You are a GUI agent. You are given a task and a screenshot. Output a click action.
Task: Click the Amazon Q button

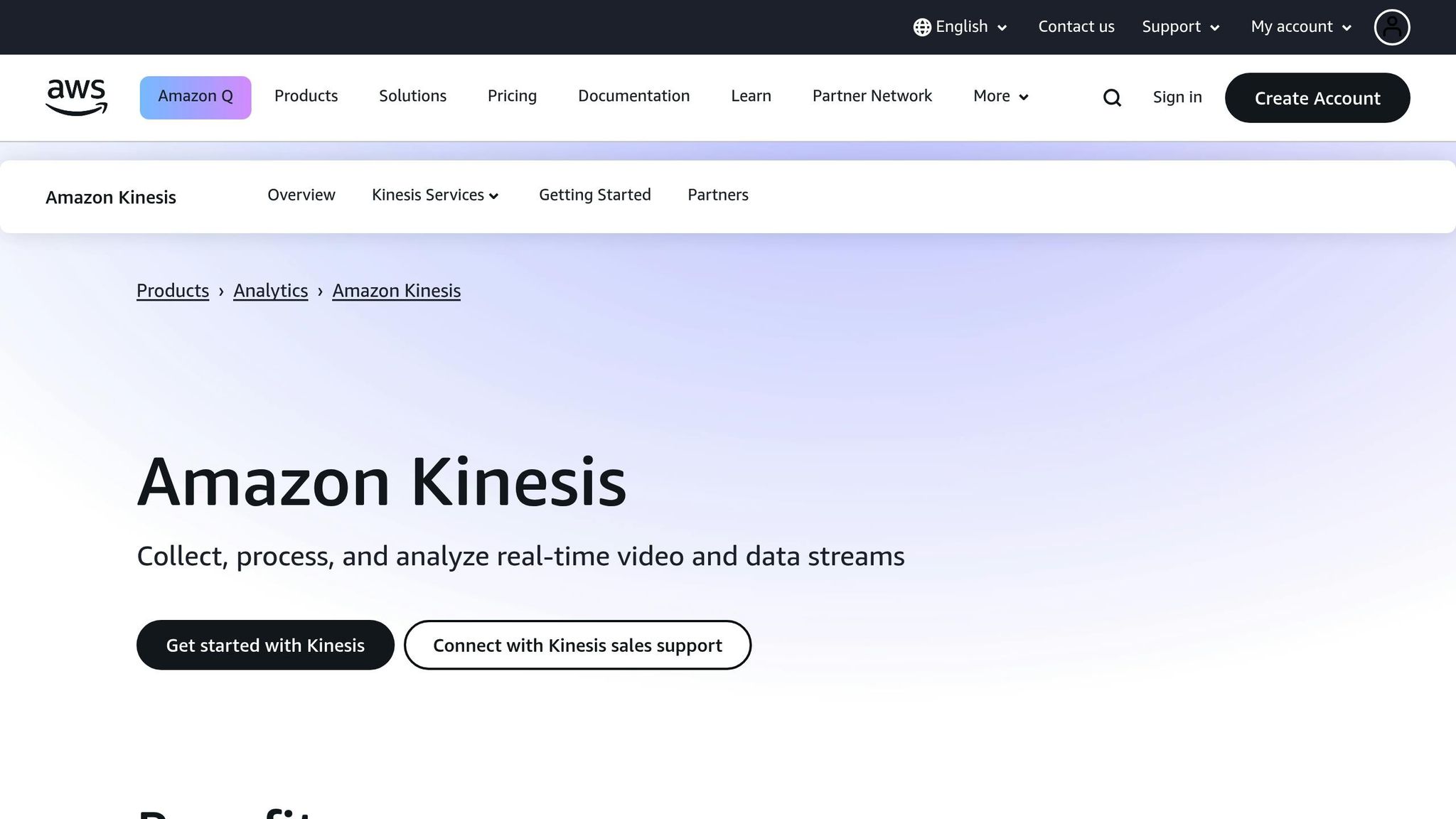coord(196,97)
